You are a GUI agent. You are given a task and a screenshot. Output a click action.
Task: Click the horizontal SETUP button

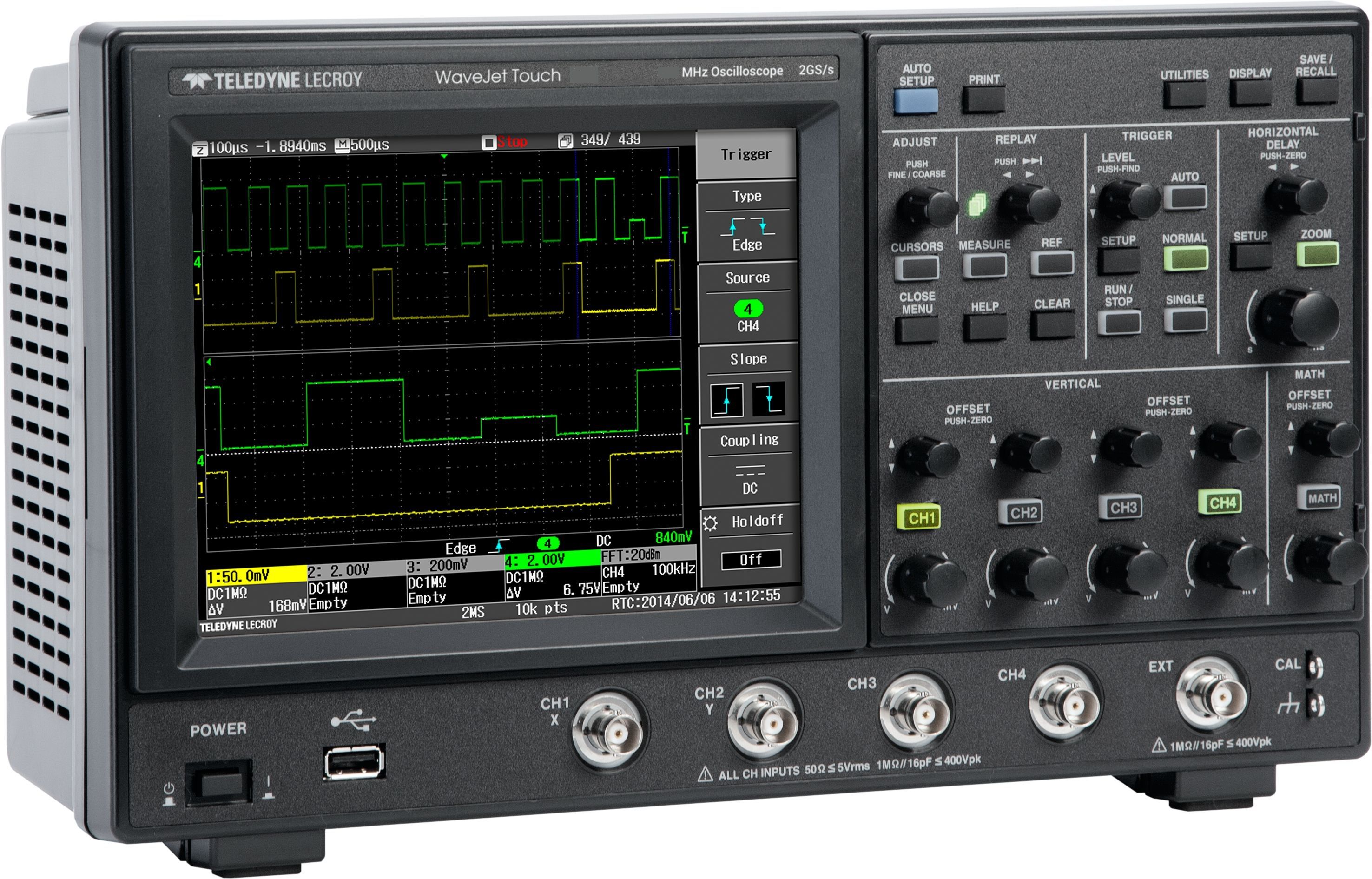[1250, 256]
